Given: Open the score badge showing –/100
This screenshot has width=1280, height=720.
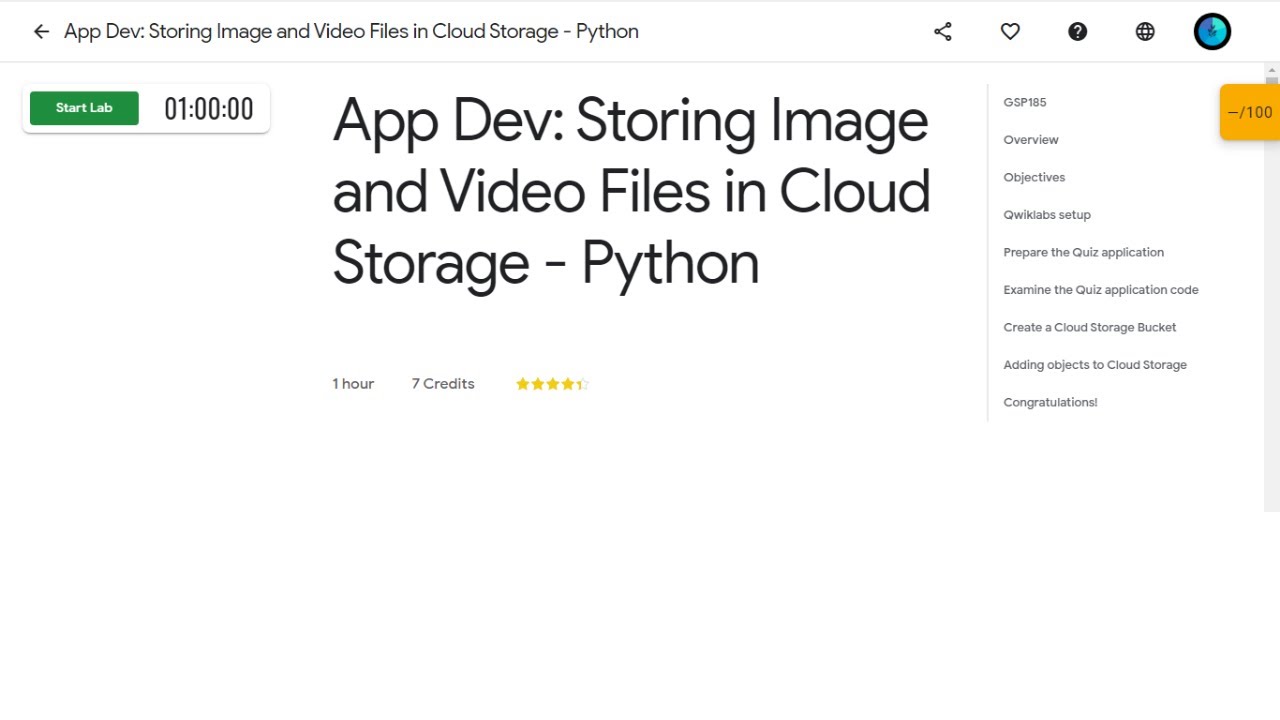Looking at the screenshot, I should [1250, 112].
